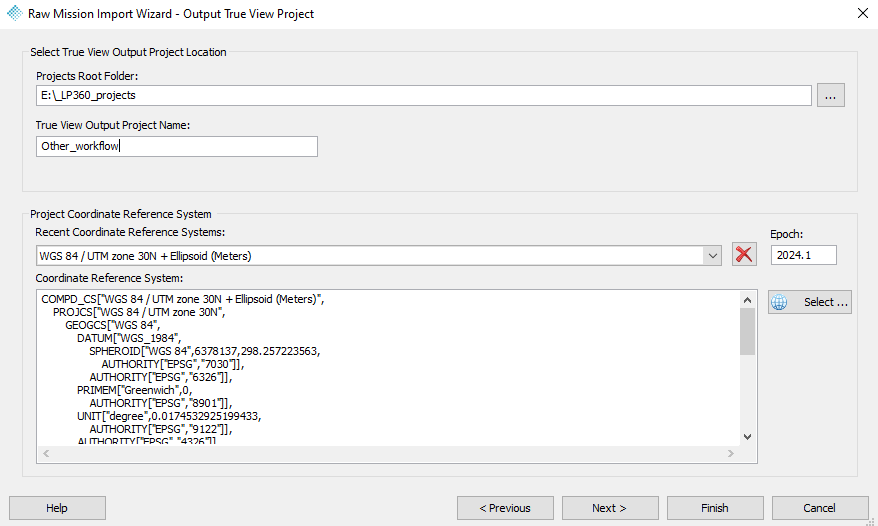
Task: Click the UNIT degree line
Action: (169, 416)
